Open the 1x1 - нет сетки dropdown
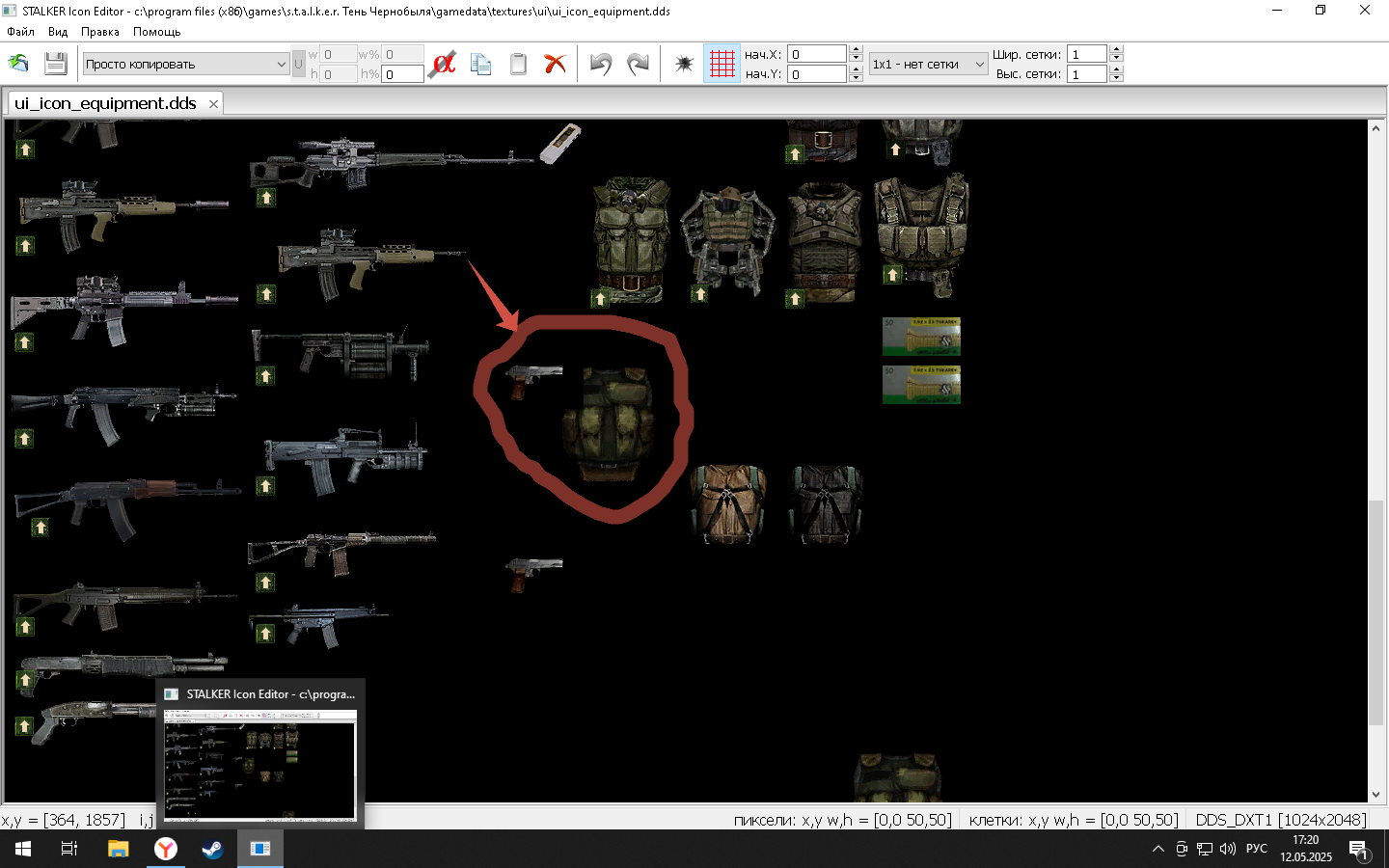The height and width of the screenshot is (868, 1389). coord(929,64)
